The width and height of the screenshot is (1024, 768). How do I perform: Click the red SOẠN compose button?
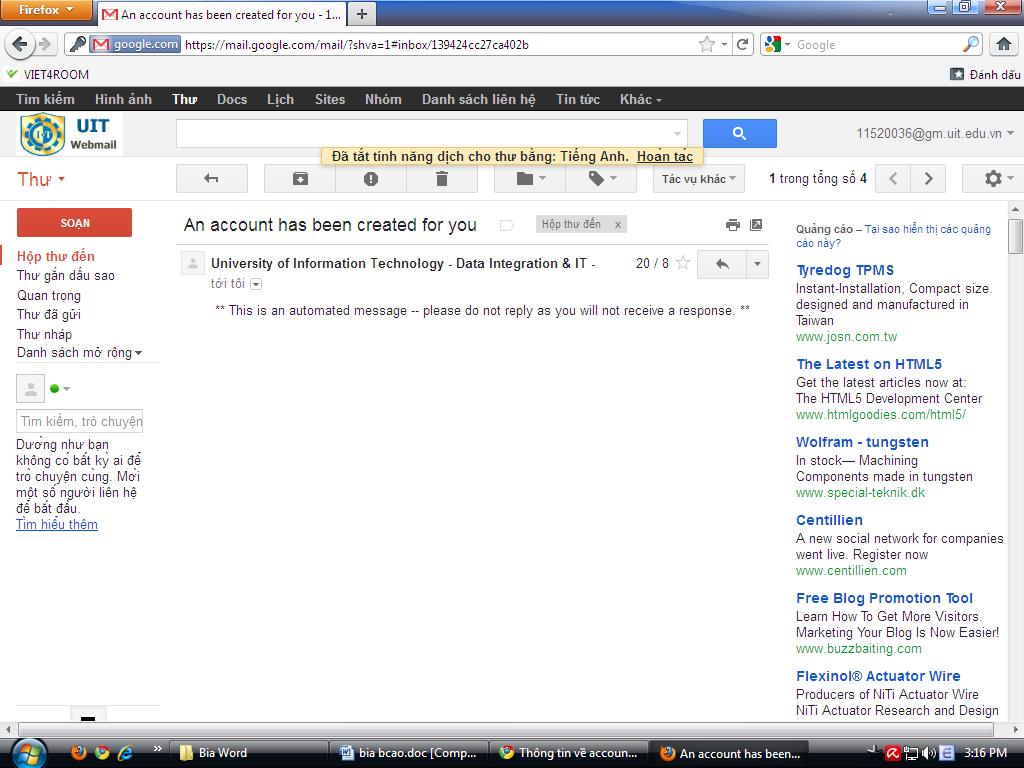[x=74, y=223]
